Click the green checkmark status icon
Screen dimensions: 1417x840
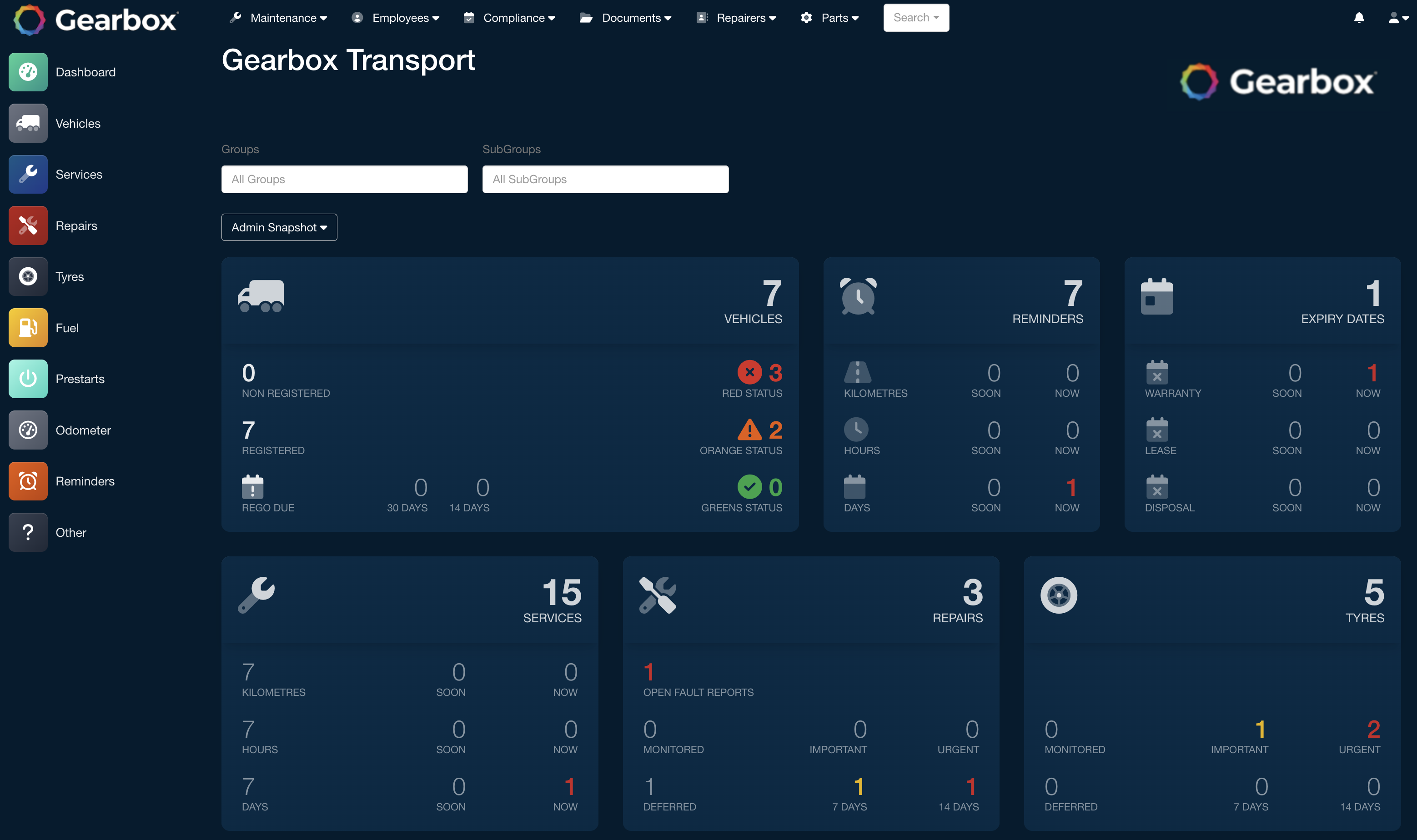(x=749, y=486)
